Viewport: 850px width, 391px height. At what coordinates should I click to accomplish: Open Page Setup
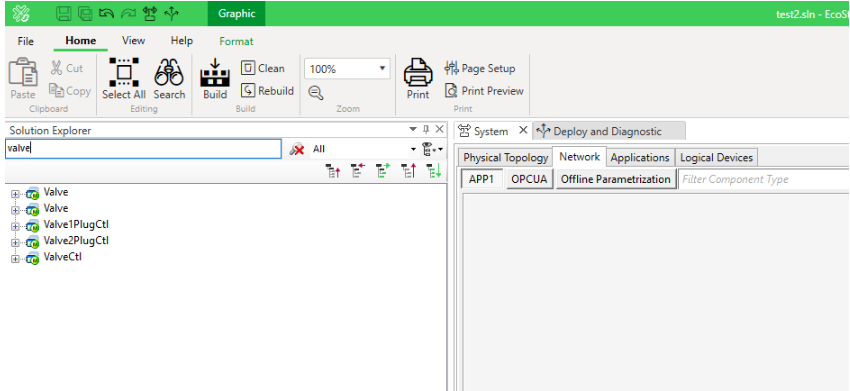[480, 68]
